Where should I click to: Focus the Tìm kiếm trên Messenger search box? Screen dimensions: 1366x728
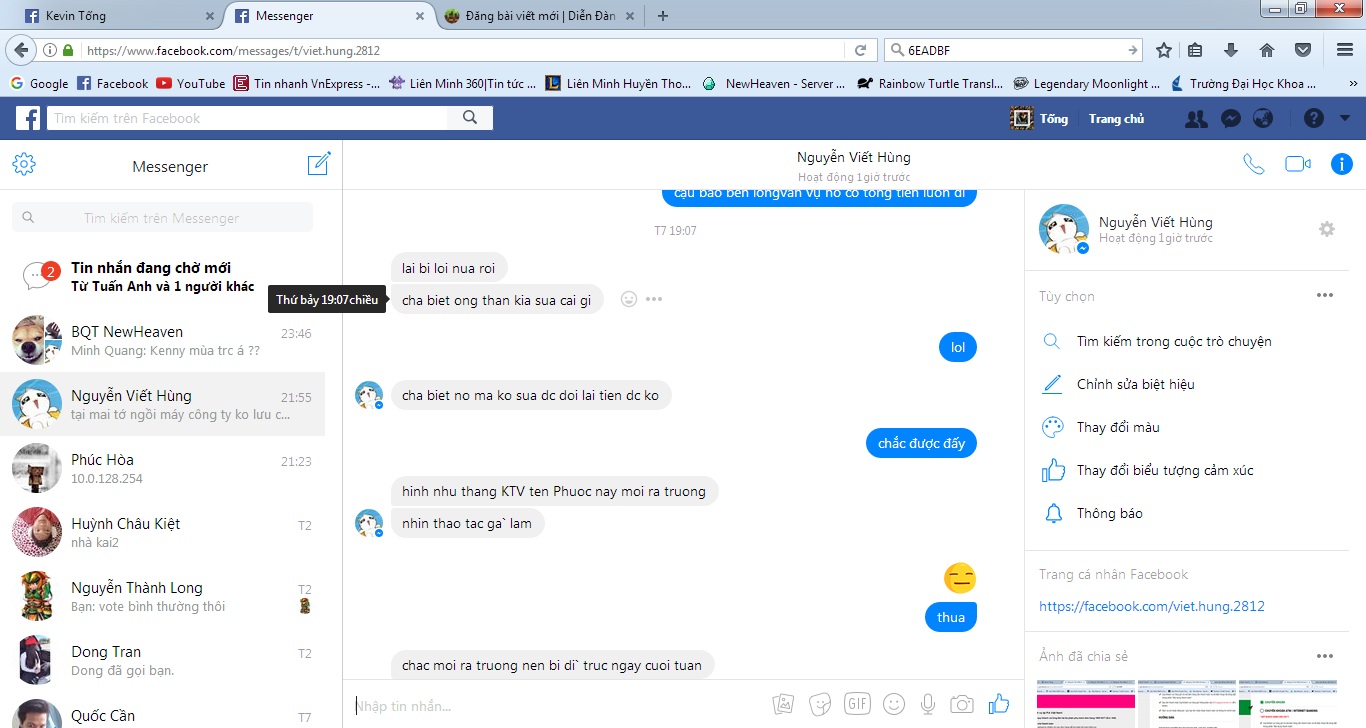pos(162,218)
